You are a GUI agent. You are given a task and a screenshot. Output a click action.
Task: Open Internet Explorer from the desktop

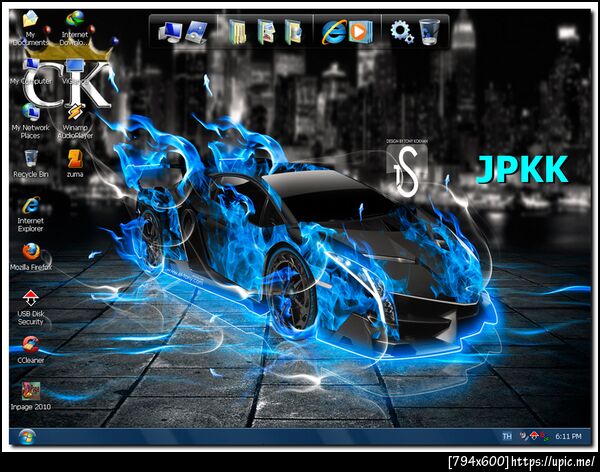click(31, 214)
